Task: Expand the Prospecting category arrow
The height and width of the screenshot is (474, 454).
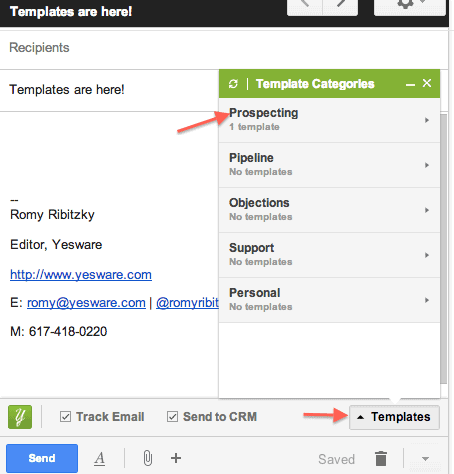Action: click(427, 120)
